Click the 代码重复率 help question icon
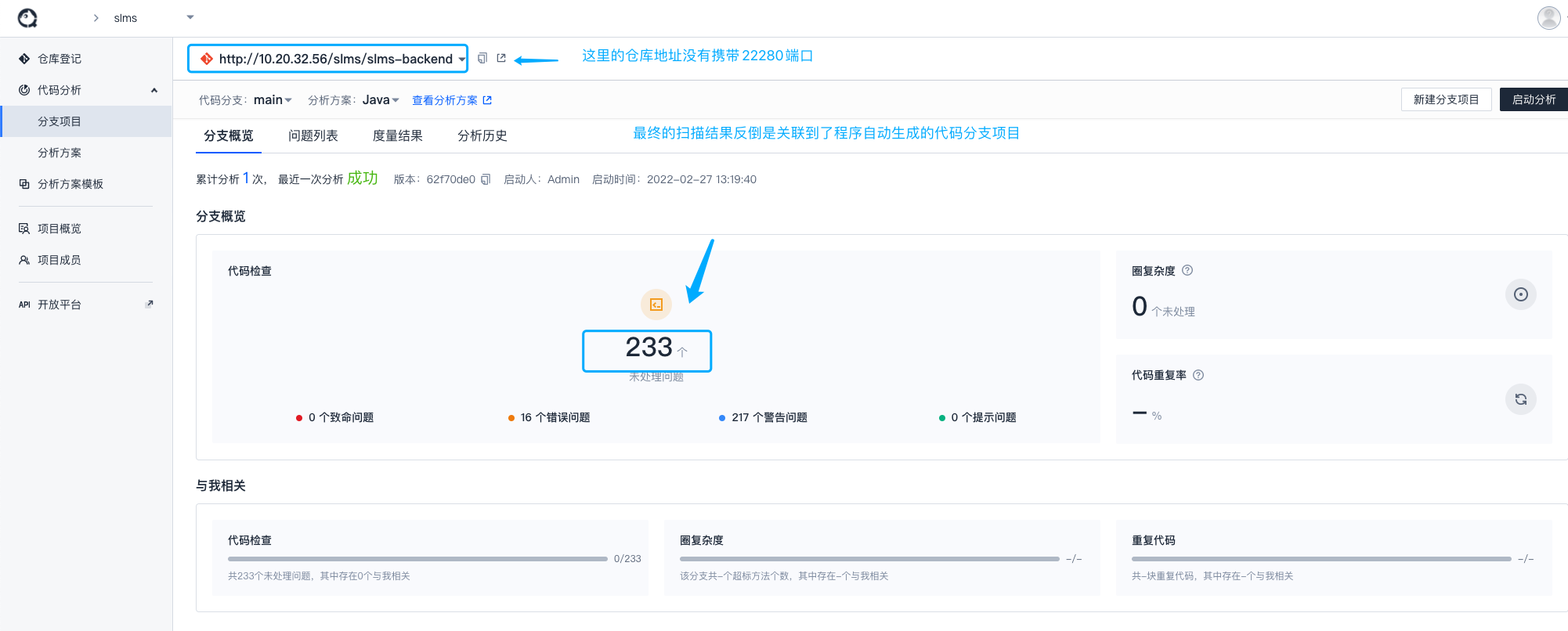The image size is (1568, 631). click(x=1198, y=375)
